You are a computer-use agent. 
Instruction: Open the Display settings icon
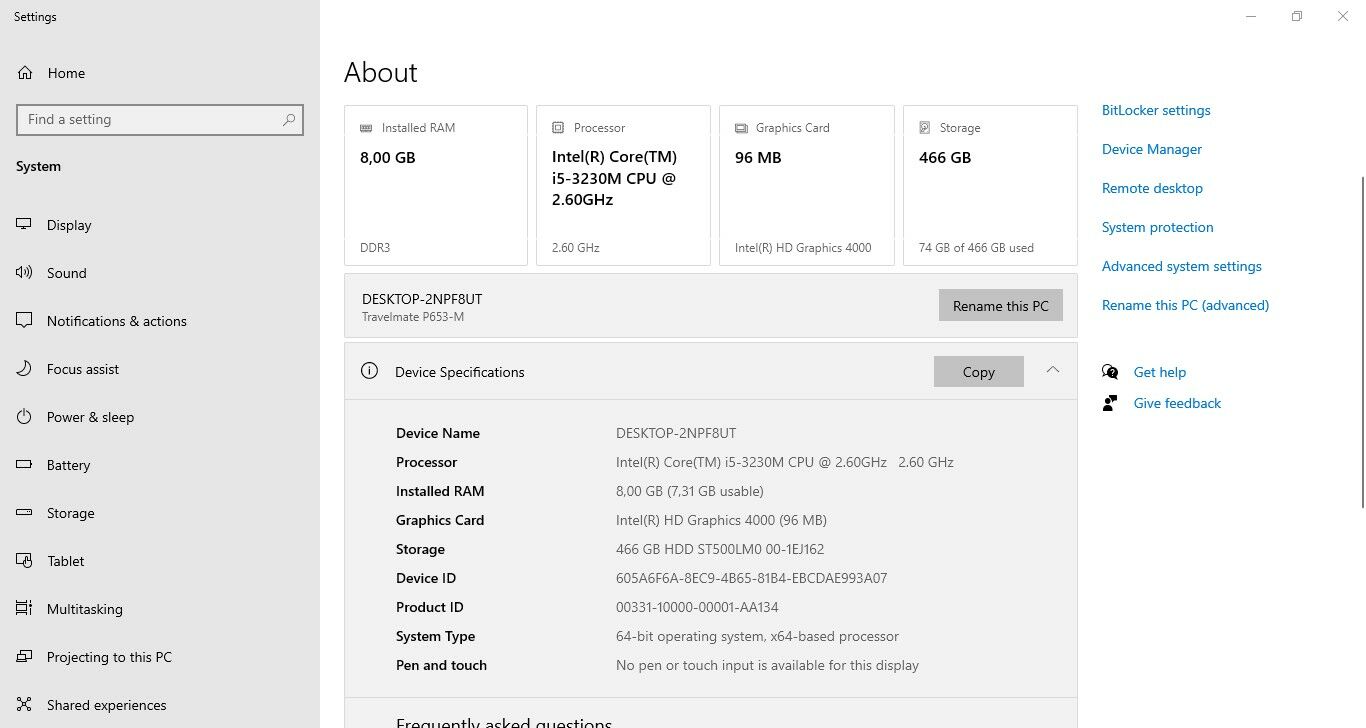coord(23,225)
